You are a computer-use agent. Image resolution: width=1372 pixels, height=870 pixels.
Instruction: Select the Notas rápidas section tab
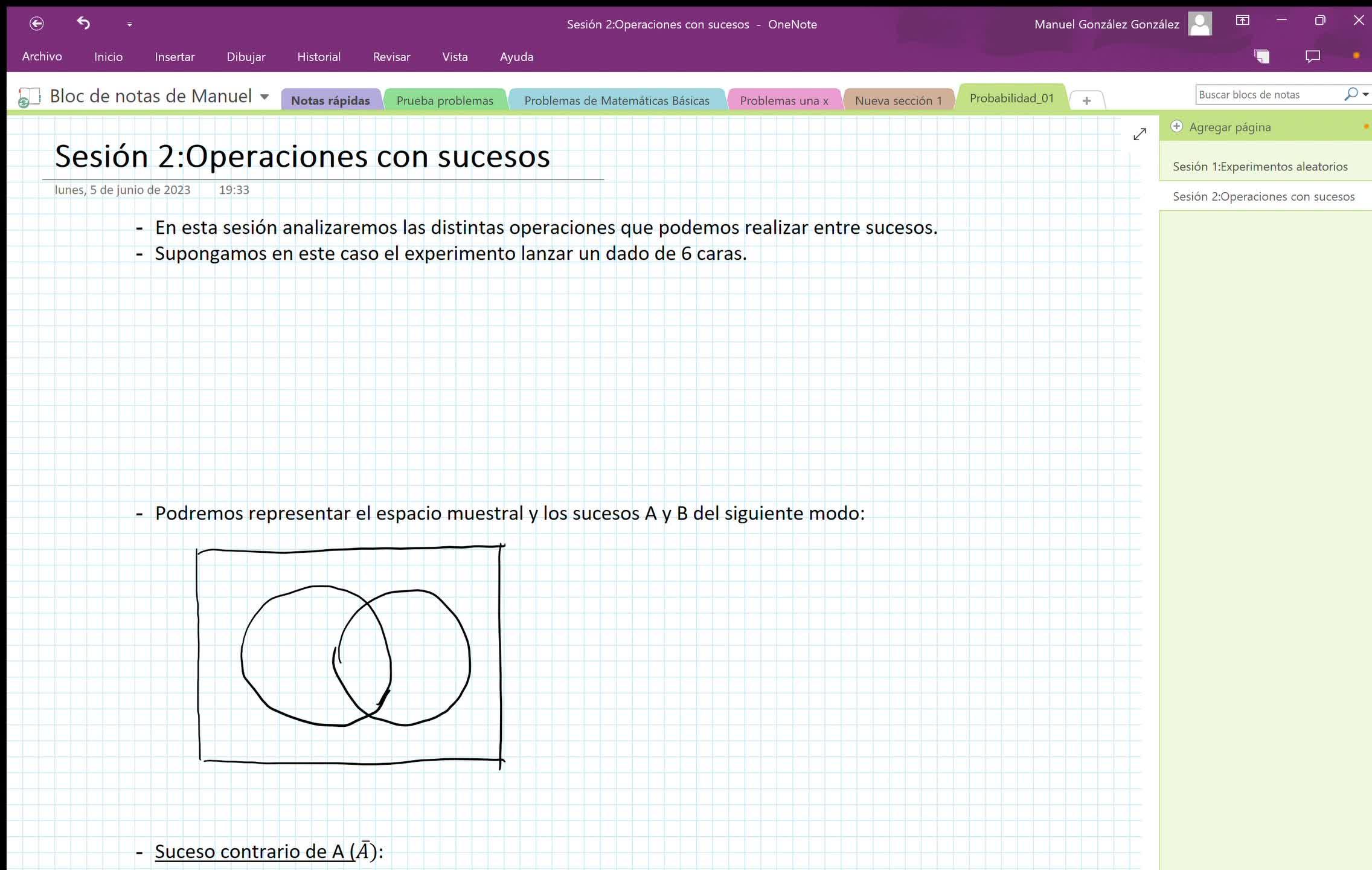(x=330, y=101)
